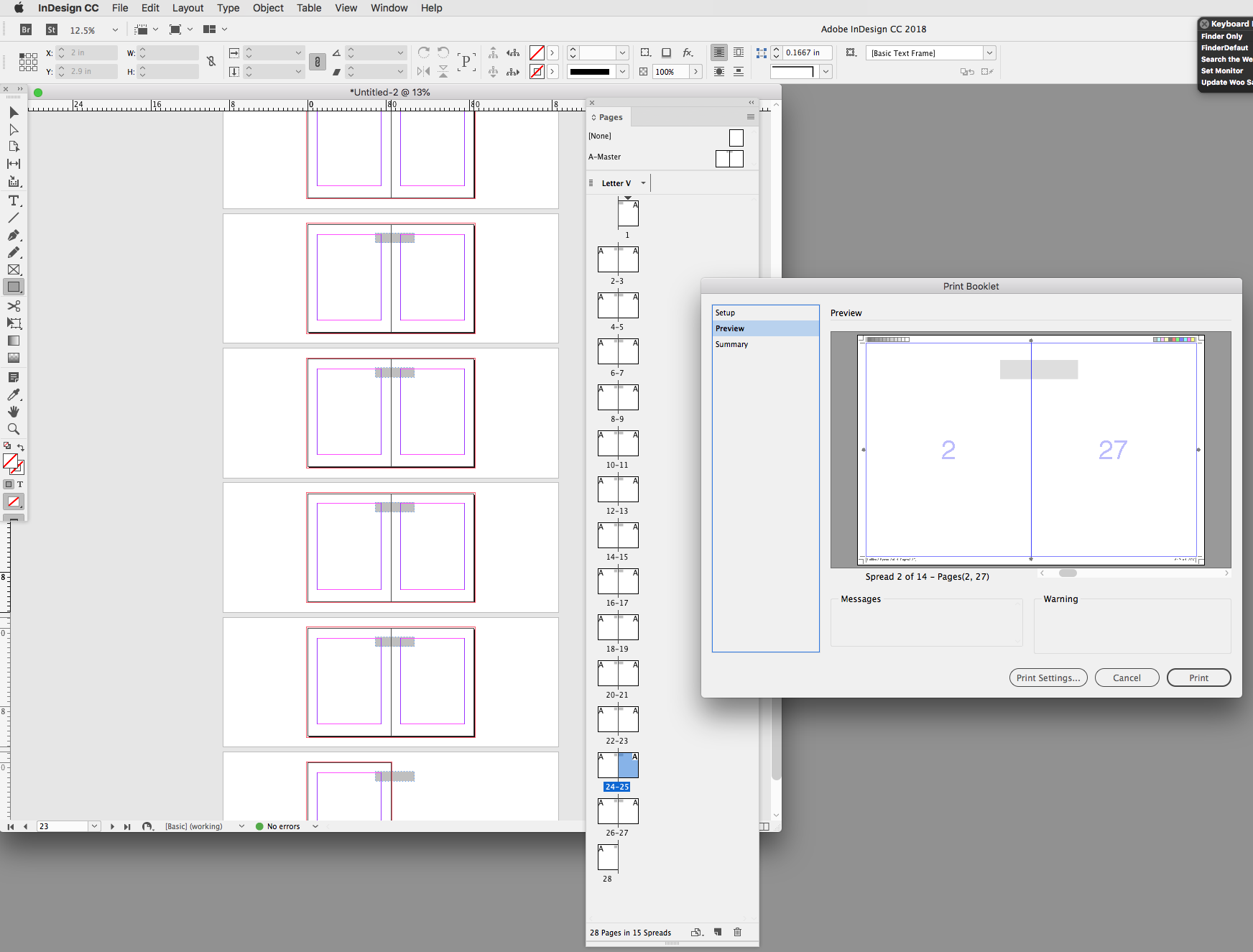Reset to default fill and stroke
The image size is (1253, 952).
click(7, 446)
